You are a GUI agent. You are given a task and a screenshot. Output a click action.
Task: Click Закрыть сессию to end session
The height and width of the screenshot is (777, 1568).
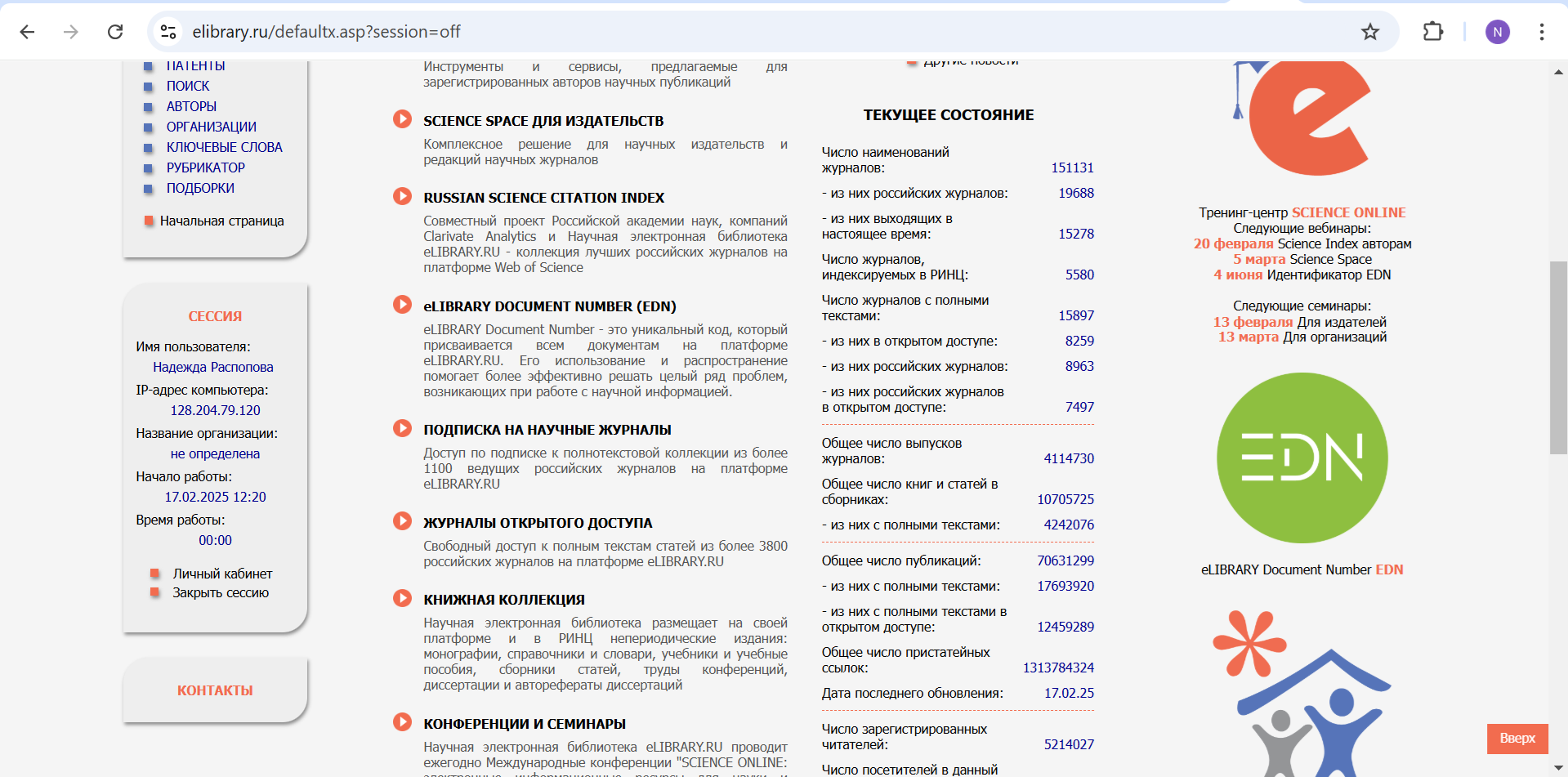pos(220,593)
